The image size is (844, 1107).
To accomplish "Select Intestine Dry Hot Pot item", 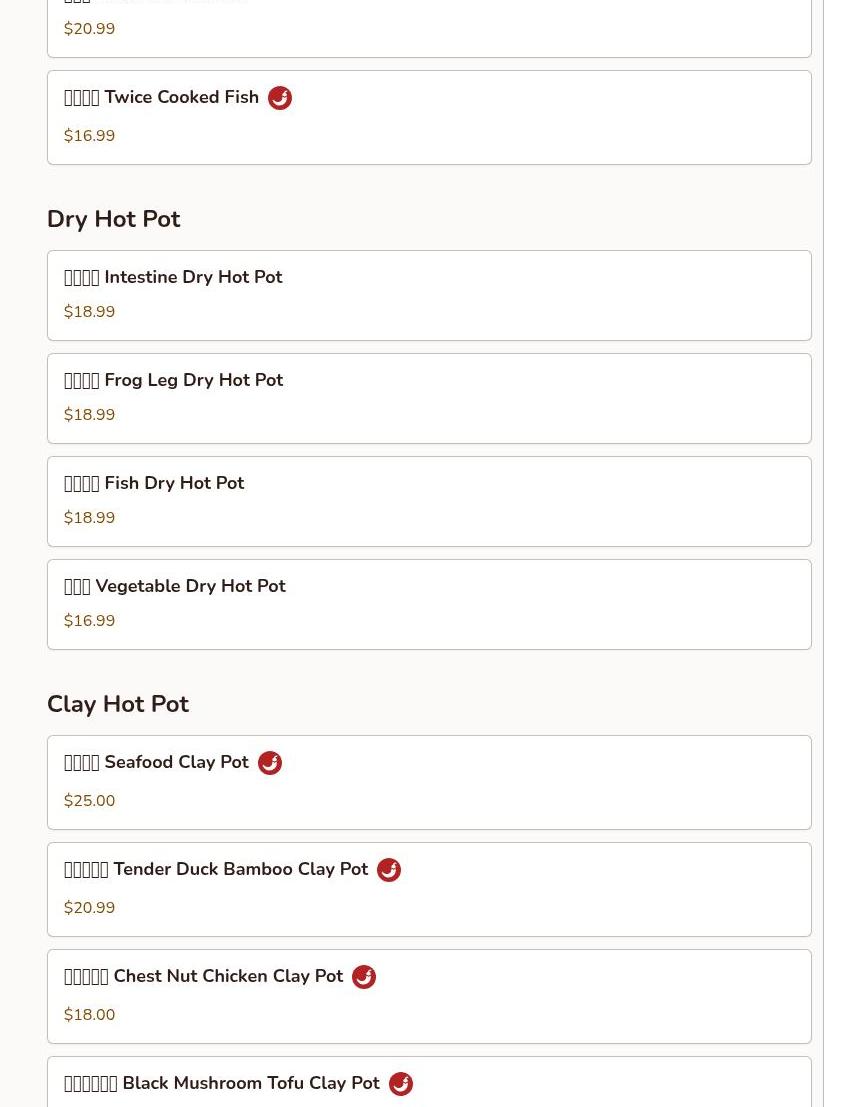I will (x=429, y=295).
